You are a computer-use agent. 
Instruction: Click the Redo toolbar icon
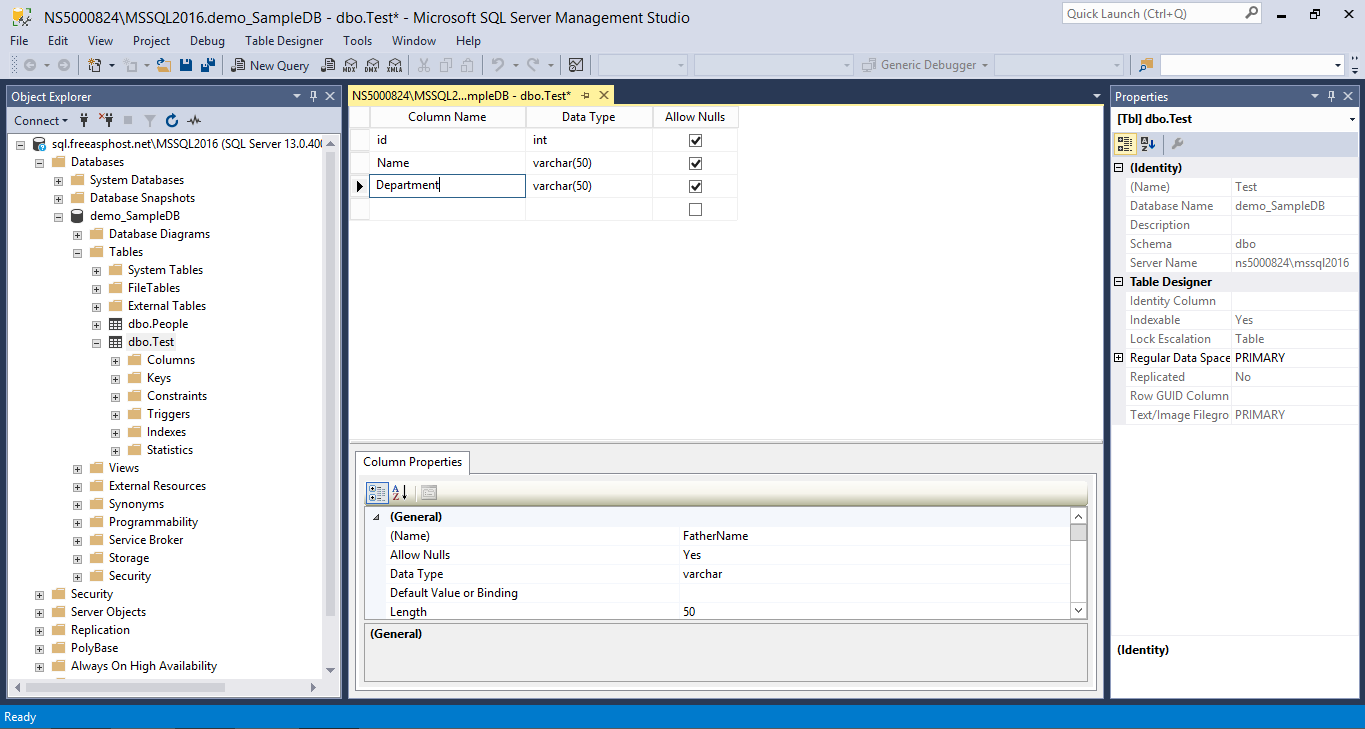pos(533,65)
